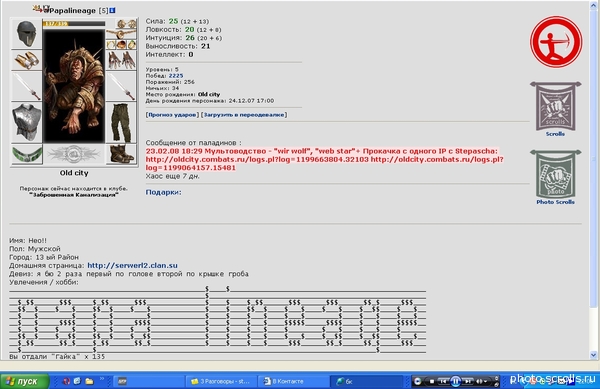
Task: Click the first ring slot
Action: point(111,45)
